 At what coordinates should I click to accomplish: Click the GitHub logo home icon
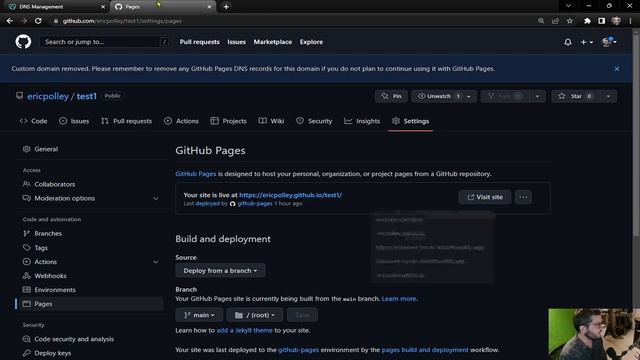[23, 42]
